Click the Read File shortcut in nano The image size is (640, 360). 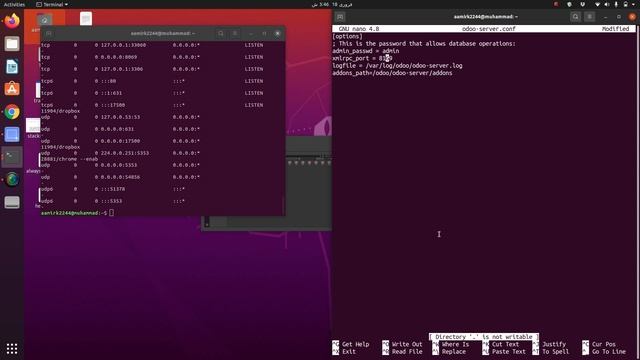point(402,351)
